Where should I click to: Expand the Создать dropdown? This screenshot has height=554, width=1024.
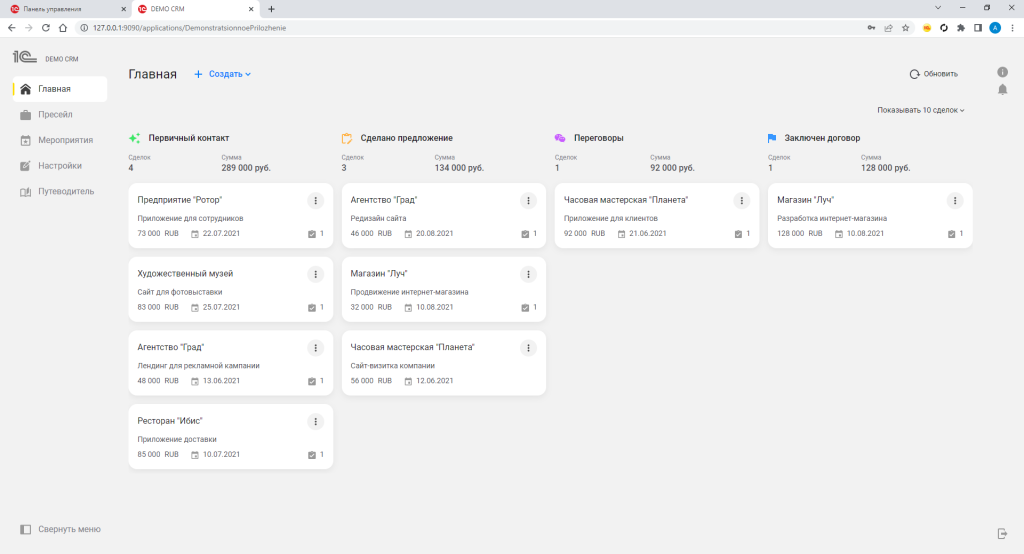tap(223, 74)
